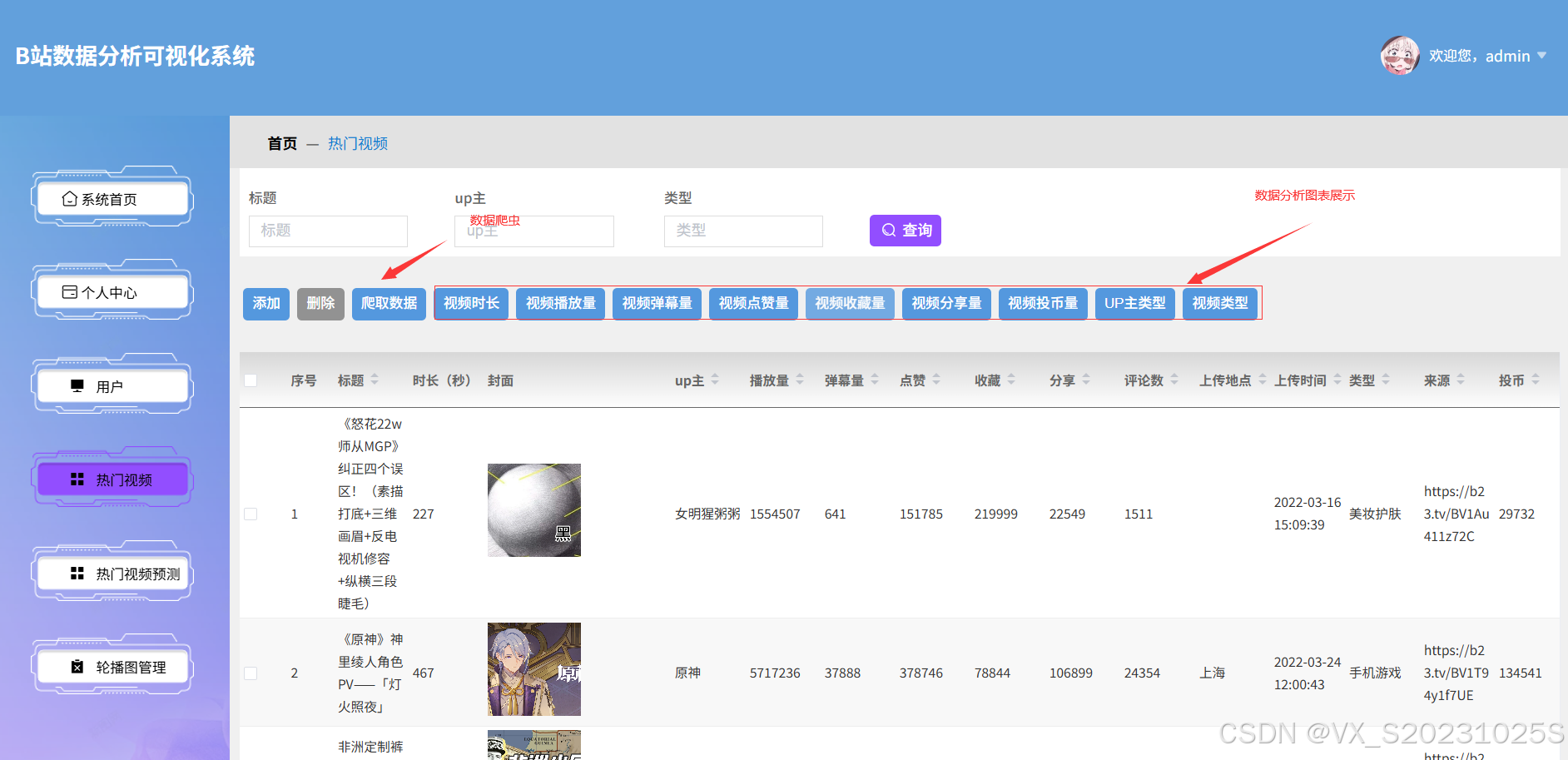This screenshot has height=760, width=1568.
Task: Sort by 点赞 column arrows
Action: tap(936, 380)
